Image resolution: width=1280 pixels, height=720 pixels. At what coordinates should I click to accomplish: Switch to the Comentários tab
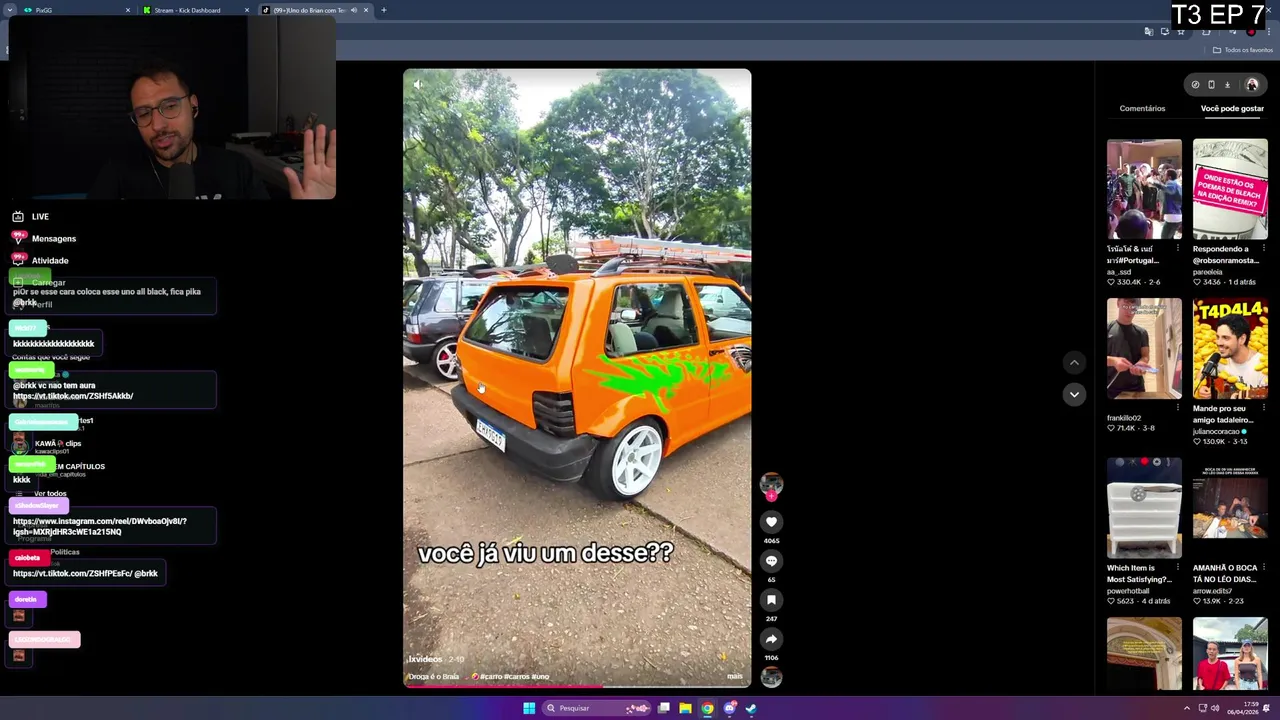[x=1142, y=108]
